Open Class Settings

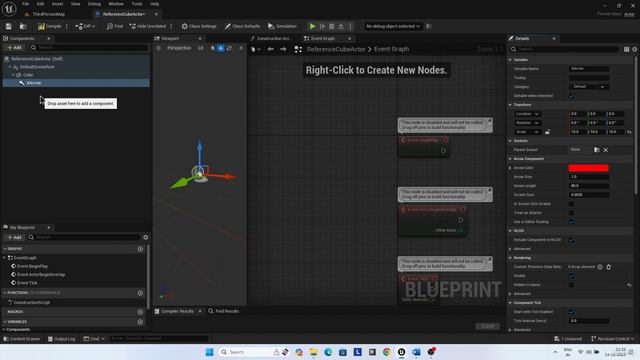(x=199, y=26)
